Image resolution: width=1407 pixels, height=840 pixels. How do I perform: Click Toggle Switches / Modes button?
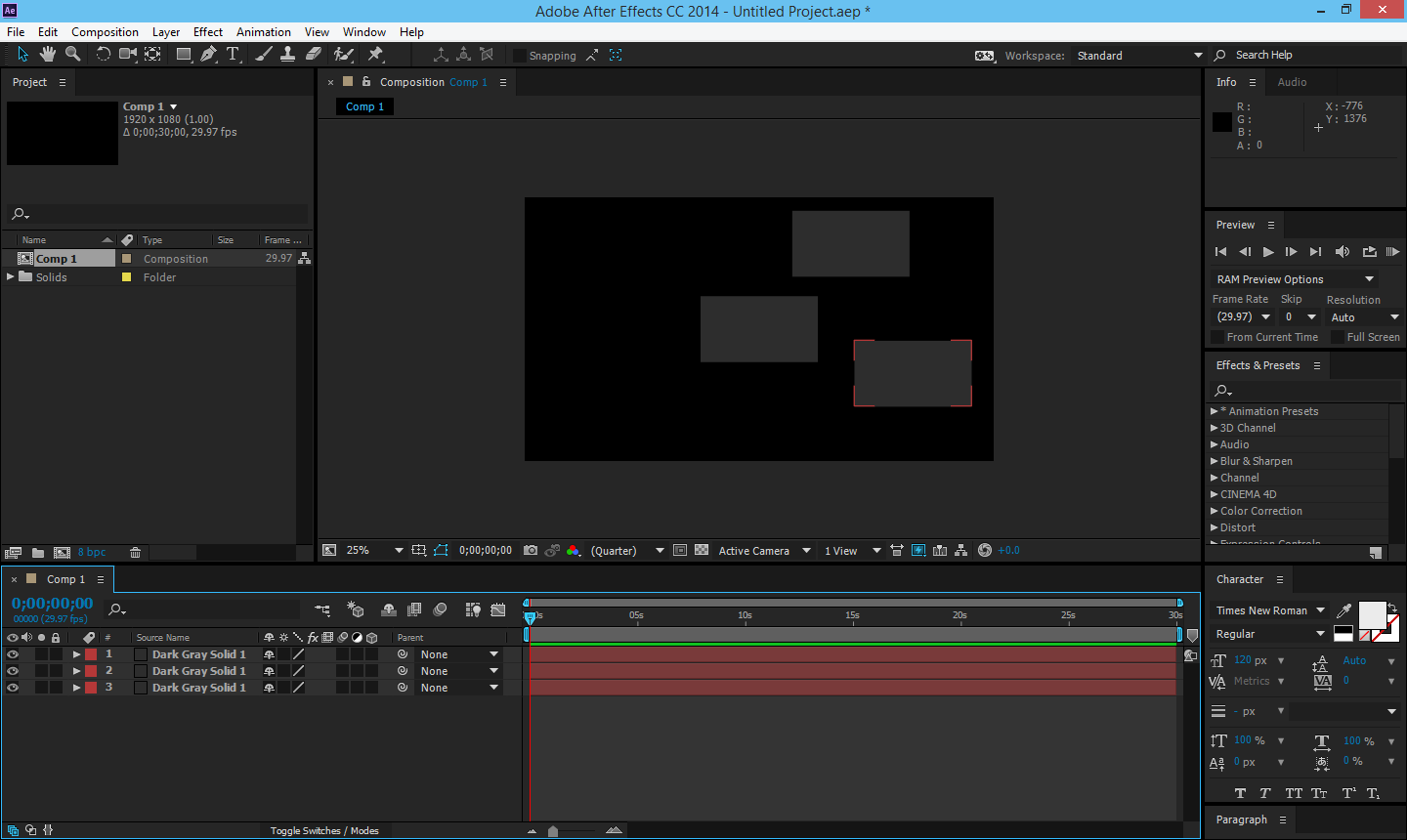[324, 831]
